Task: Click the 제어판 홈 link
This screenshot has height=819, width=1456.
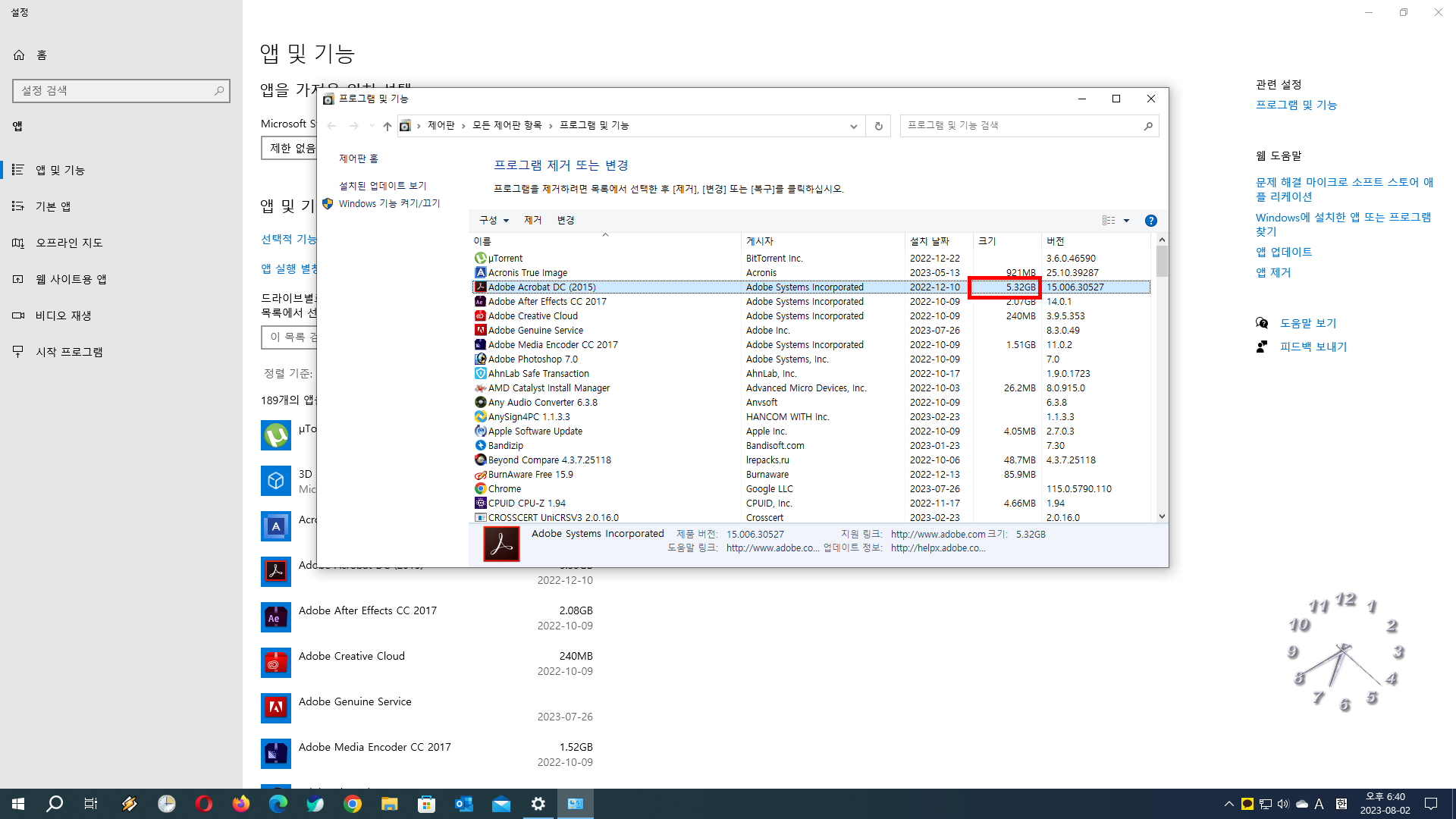Action: [x=359, y=158]
